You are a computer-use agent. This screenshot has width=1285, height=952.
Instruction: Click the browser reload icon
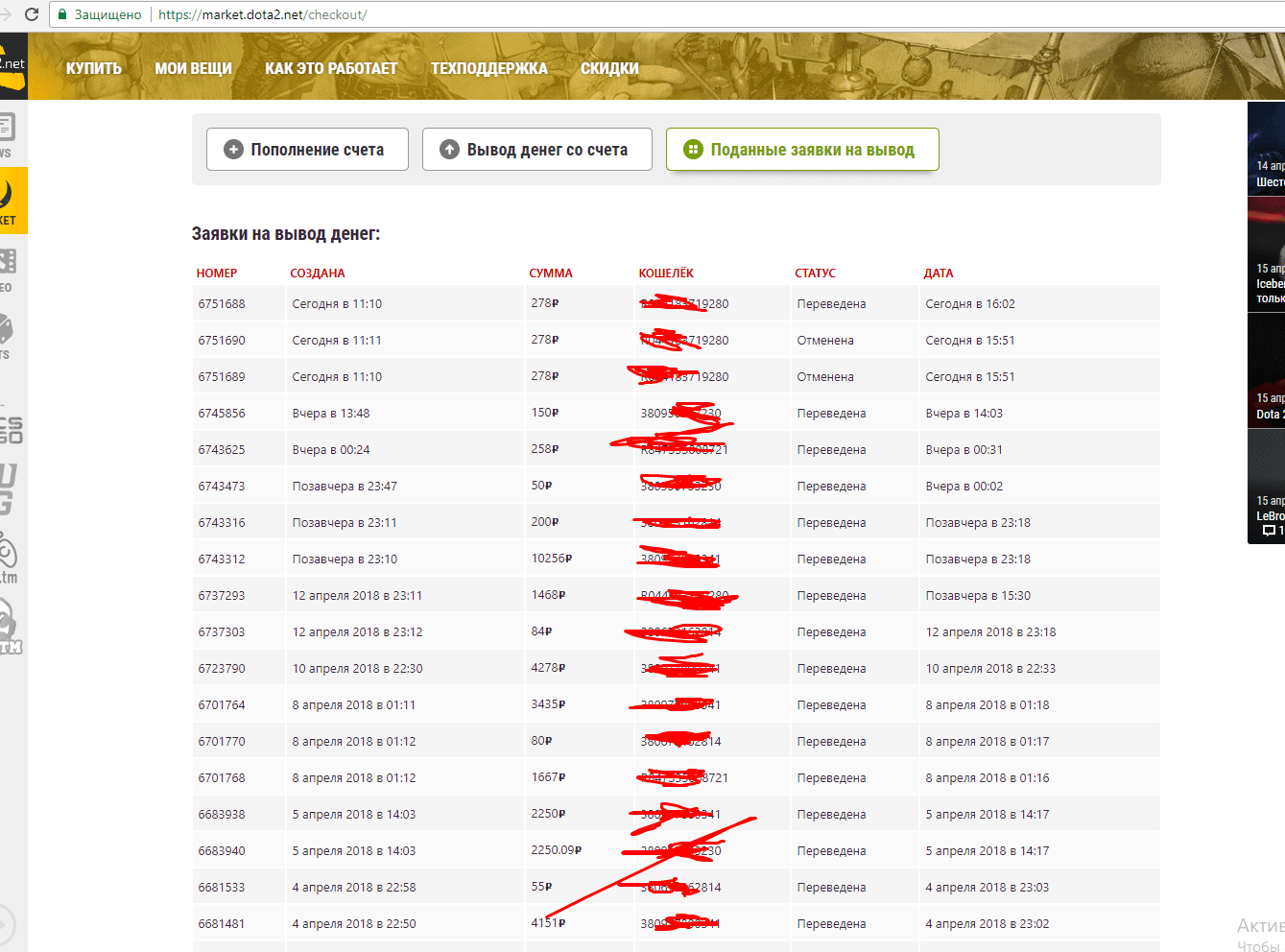click(31, 14)
